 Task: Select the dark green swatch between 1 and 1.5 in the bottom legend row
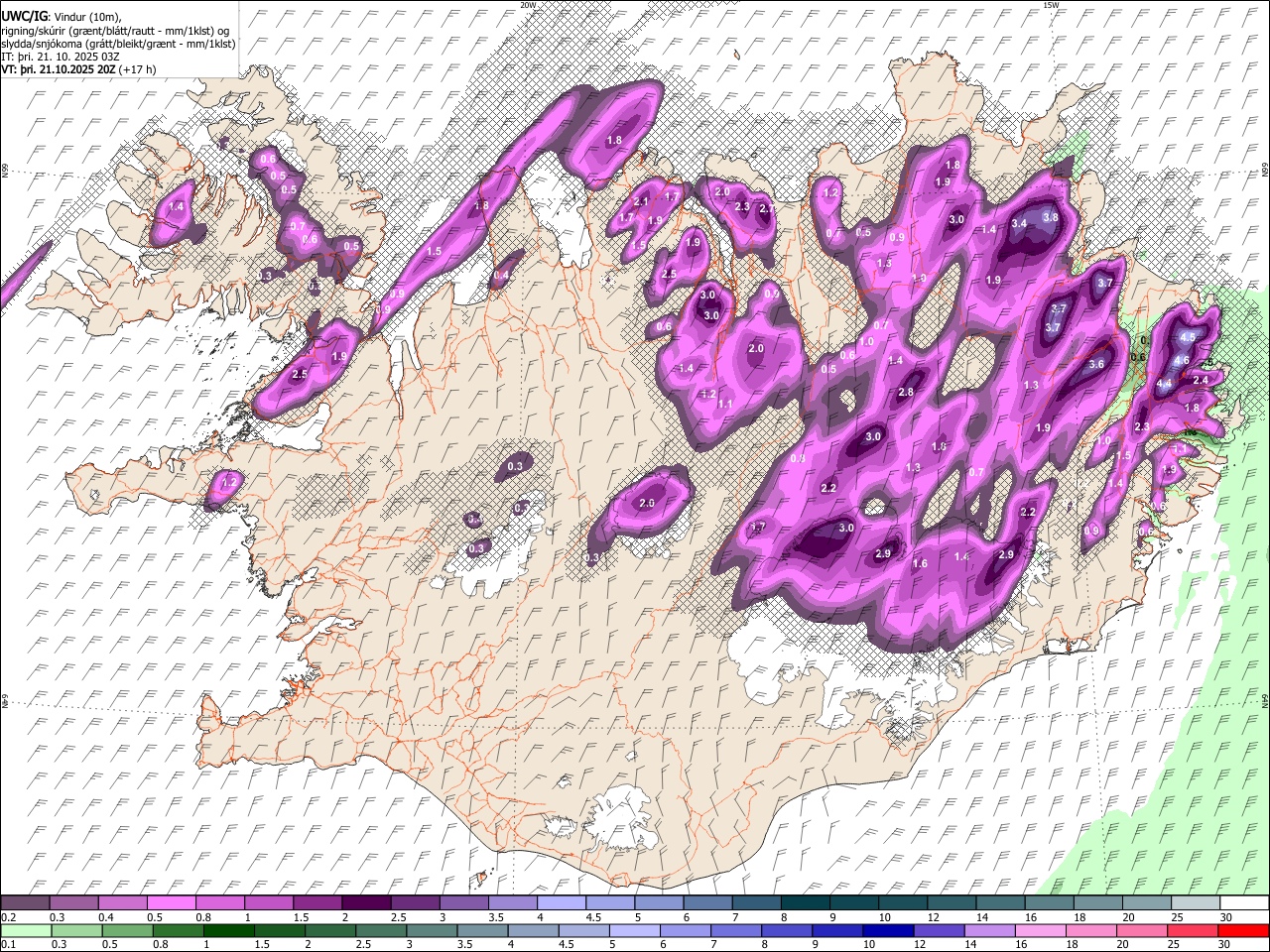click(x=228, y=930)
